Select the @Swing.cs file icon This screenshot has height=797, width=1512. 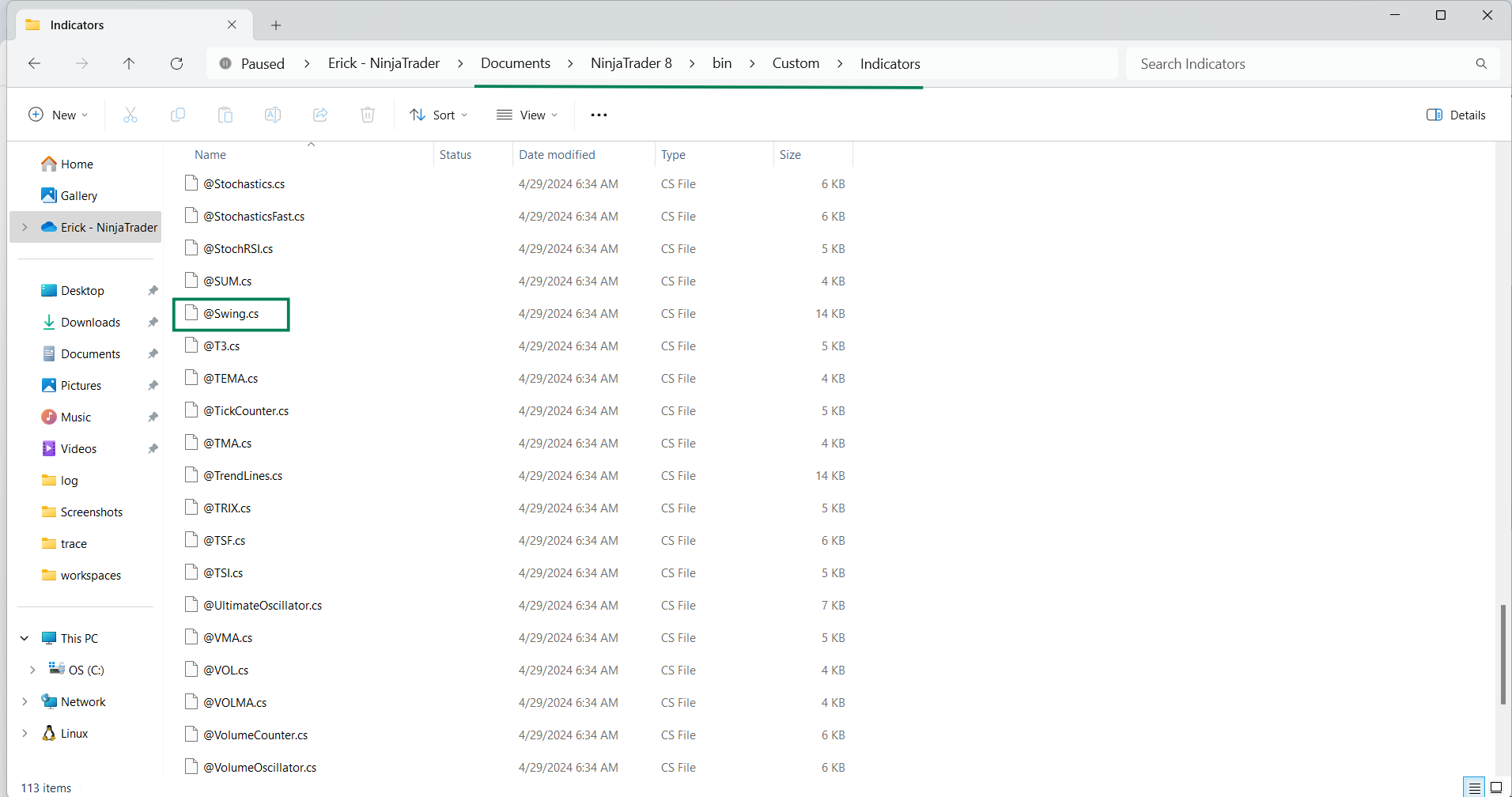191,313
